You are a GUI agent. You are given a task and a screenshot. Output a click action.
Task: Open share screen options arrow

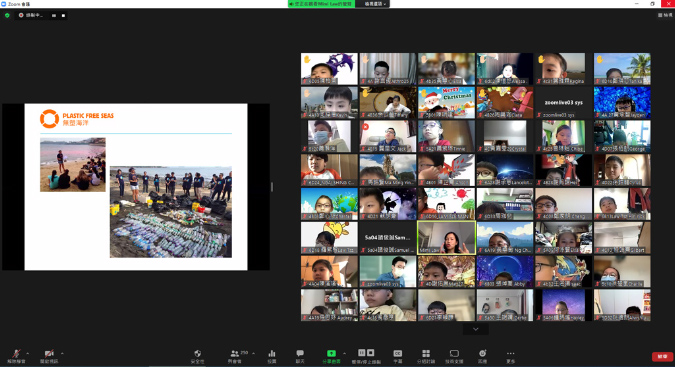click(x=344, y=353)
